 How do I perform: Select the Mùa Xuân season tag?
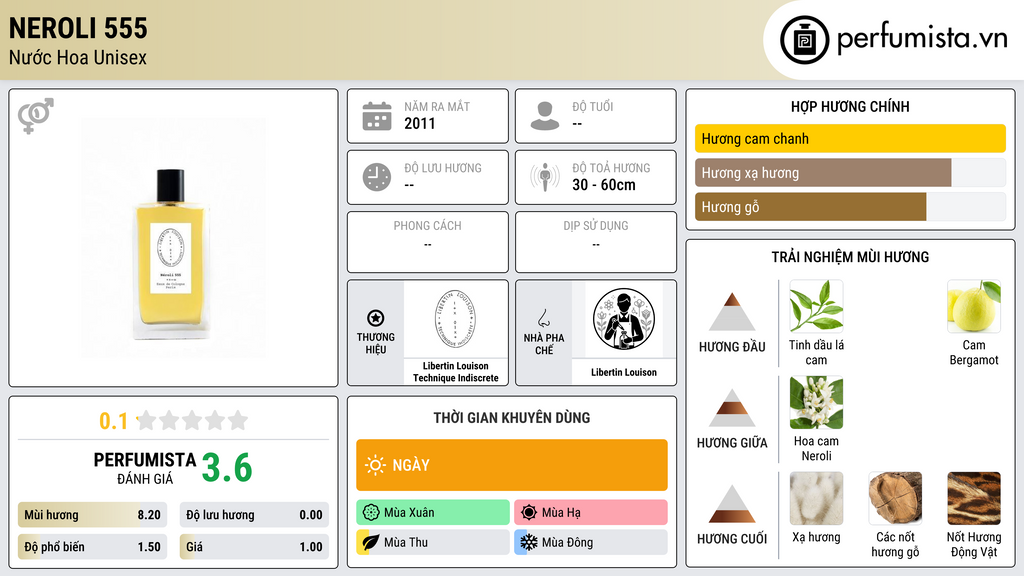(x=432, y=512)
